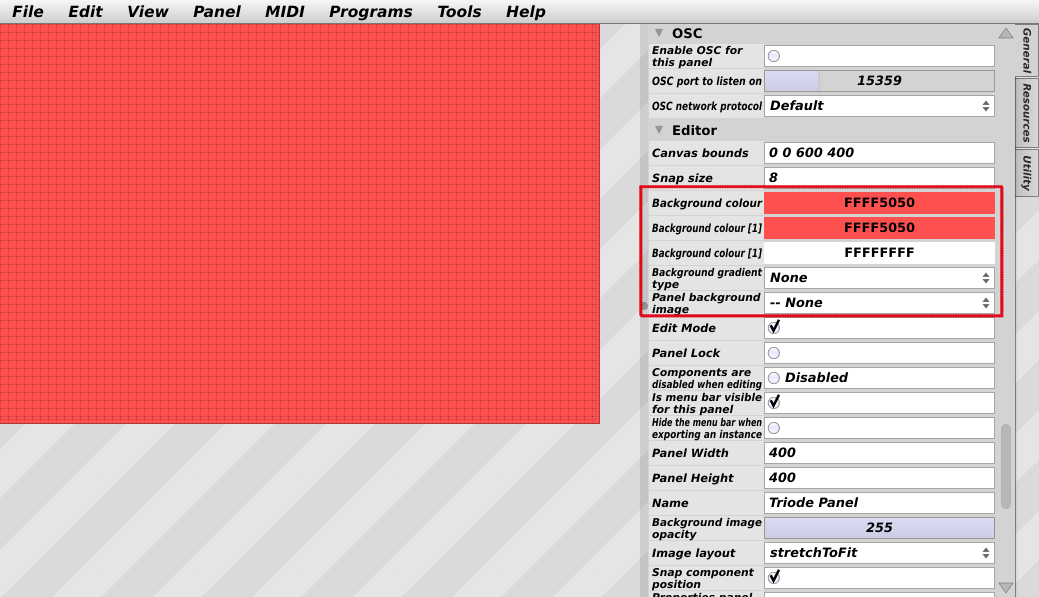Edit the Name field Triode Panel
This screenshot has width=1039, height=597.
(879, 503)
